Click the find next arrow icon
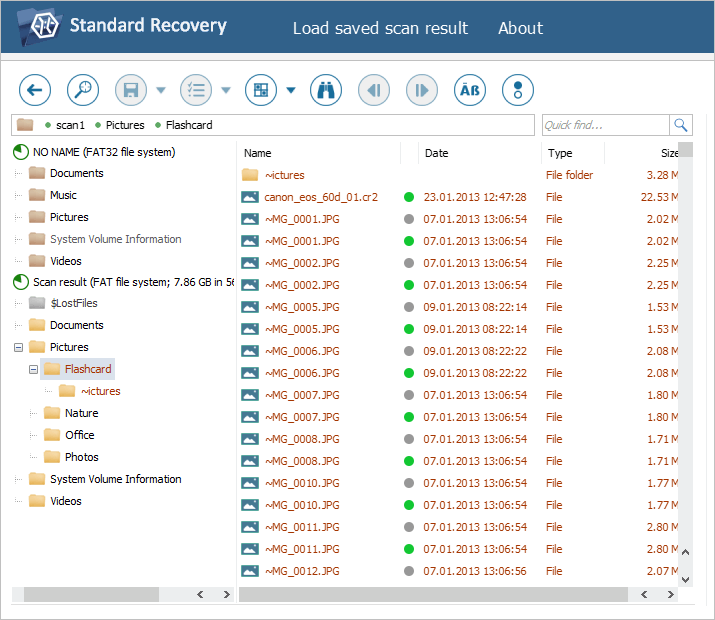Image resolution: width=715 pixels, height=620 pixels. click(422, 90)
